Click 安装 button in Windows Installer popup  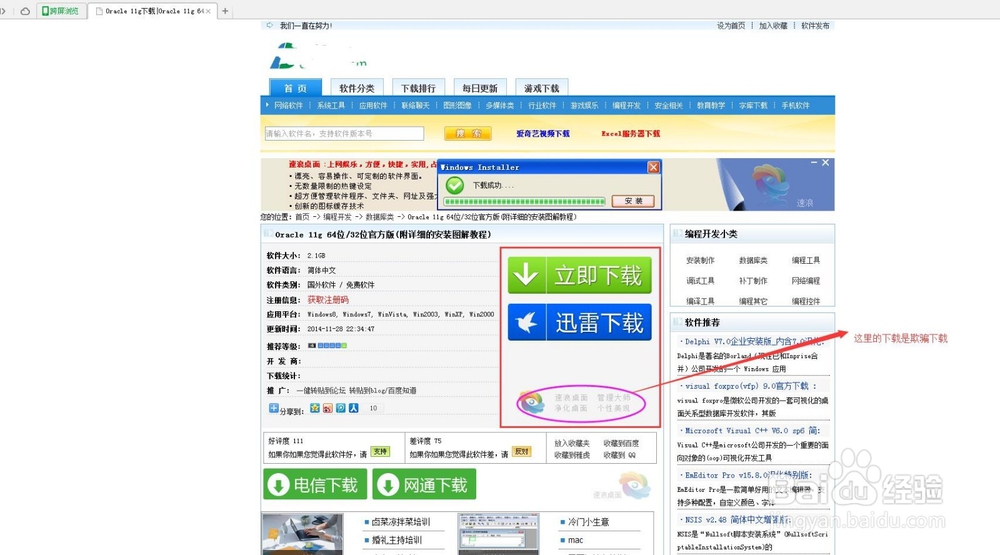pos(633,201)
